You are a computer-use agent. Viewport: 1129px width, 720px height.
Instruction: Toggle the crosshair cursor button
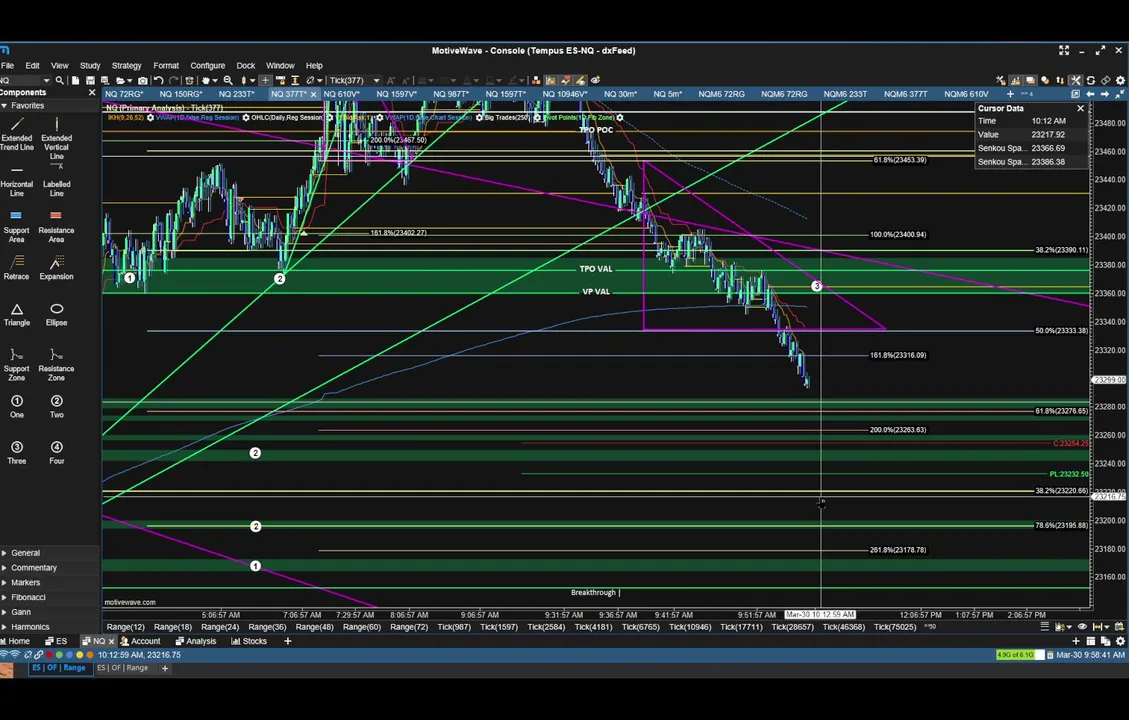(x=265, y=81)
